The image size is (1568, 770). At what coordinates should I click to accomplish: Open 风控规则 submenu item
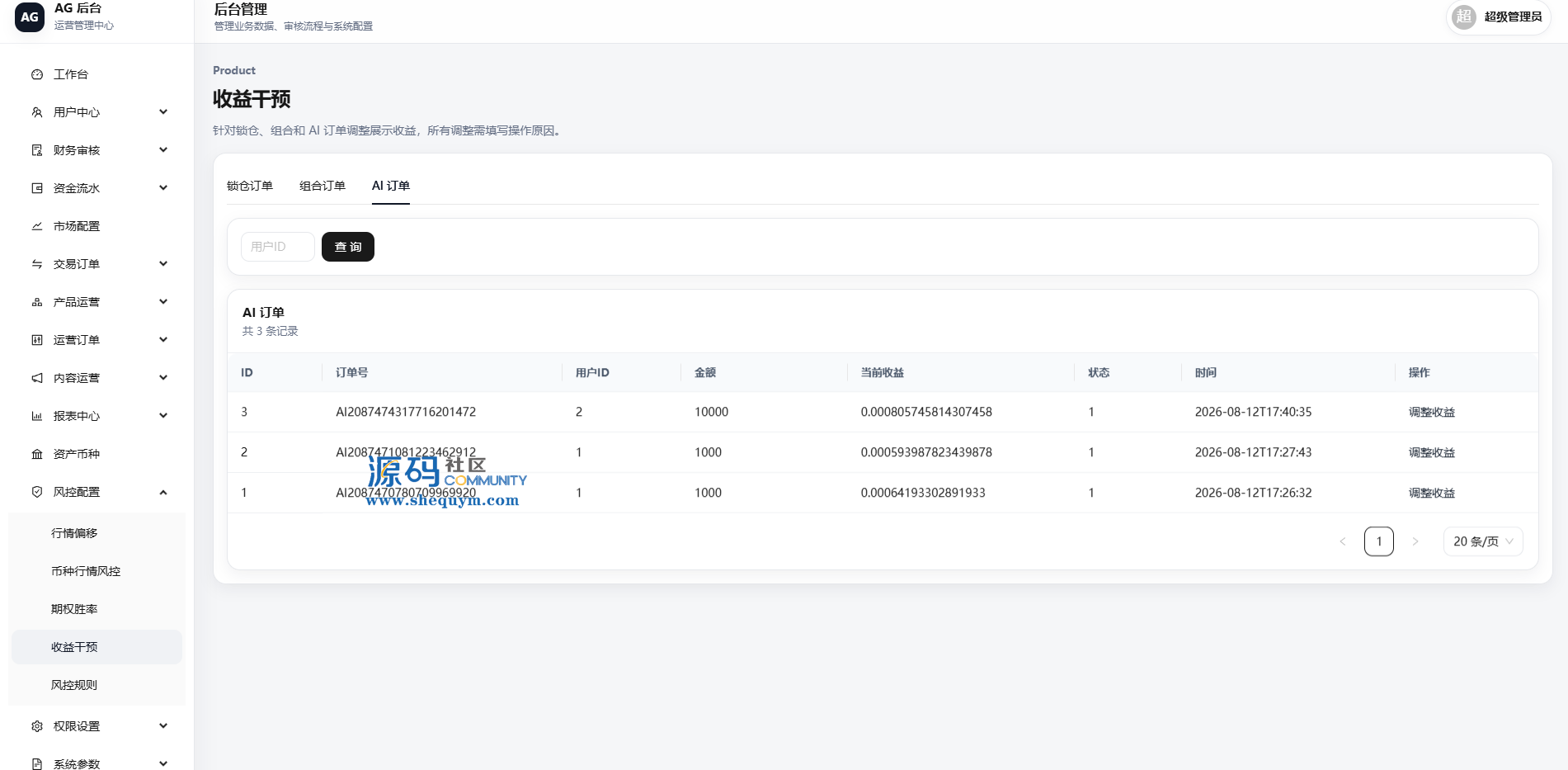coord(97,685)
